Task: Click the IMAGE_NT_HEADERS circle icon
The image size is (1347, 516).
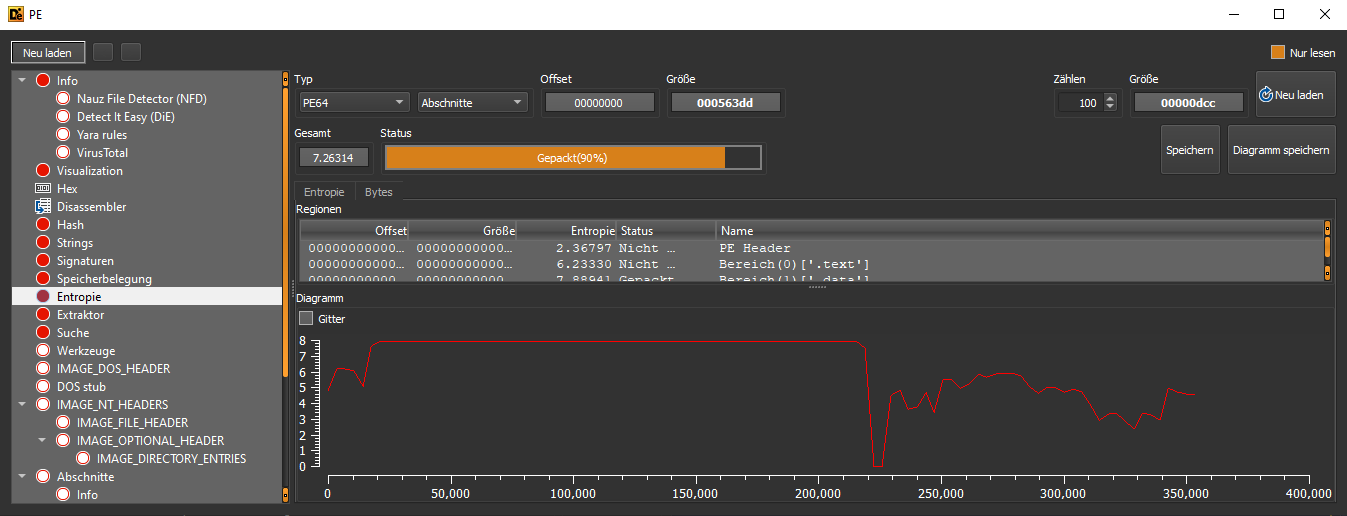Action: [43, 405]
